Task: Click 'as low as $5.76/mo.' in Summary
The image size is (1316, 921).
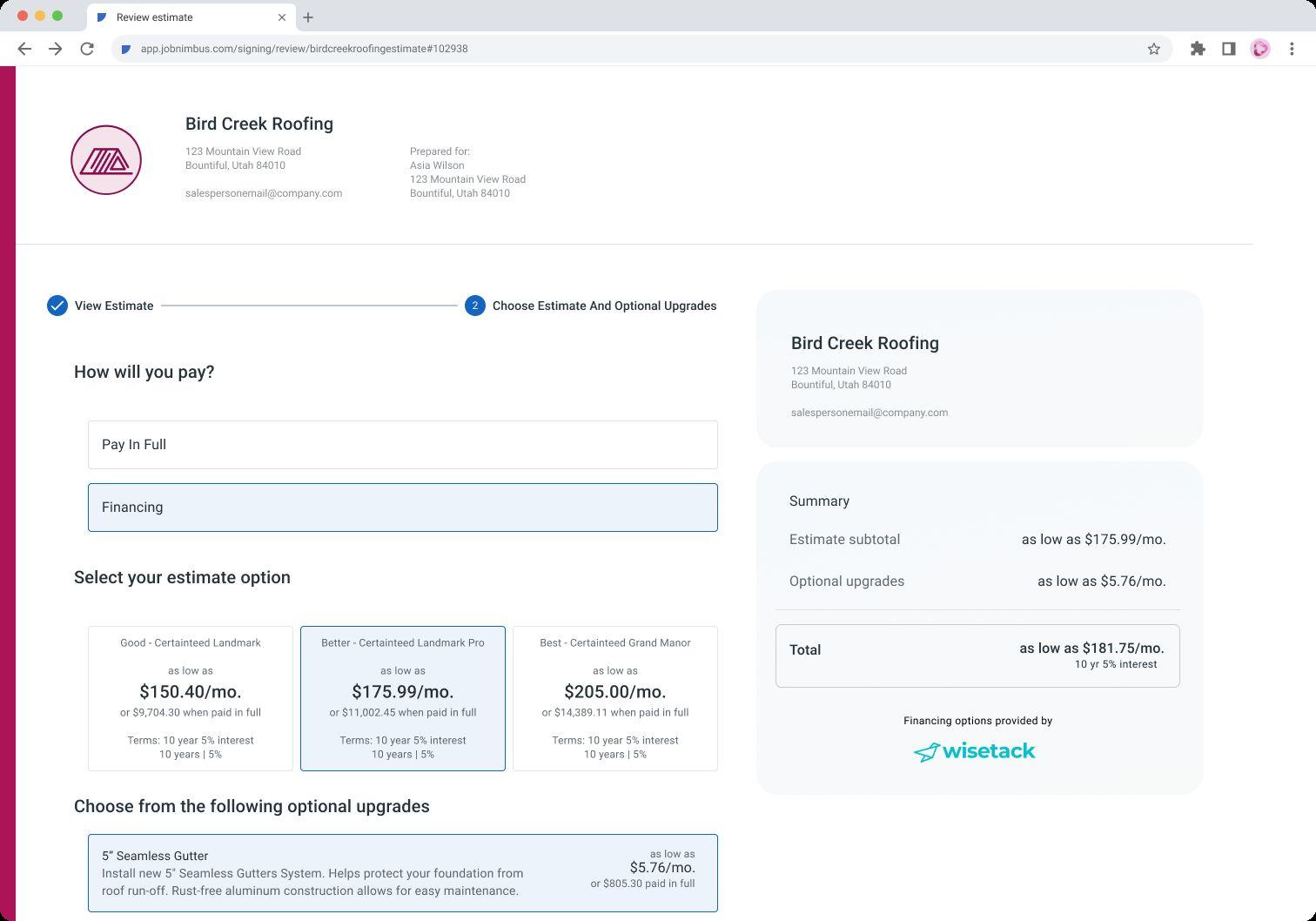Action: 1102,582
